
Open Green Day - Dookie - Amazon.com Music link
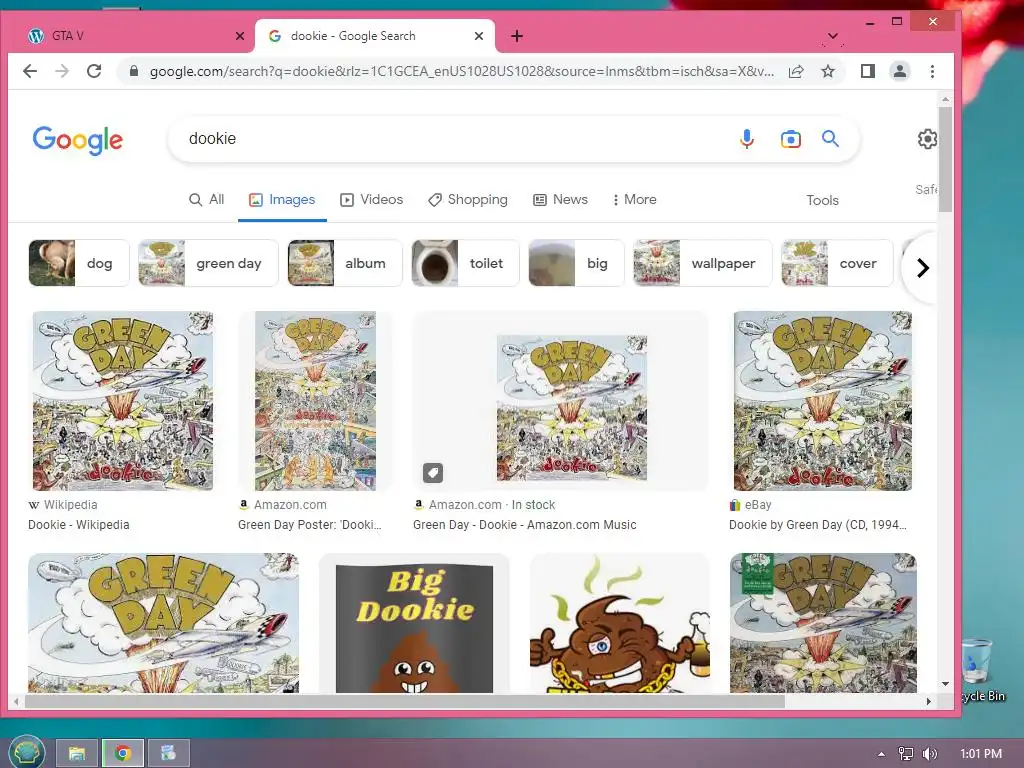[x=524, y=524]
